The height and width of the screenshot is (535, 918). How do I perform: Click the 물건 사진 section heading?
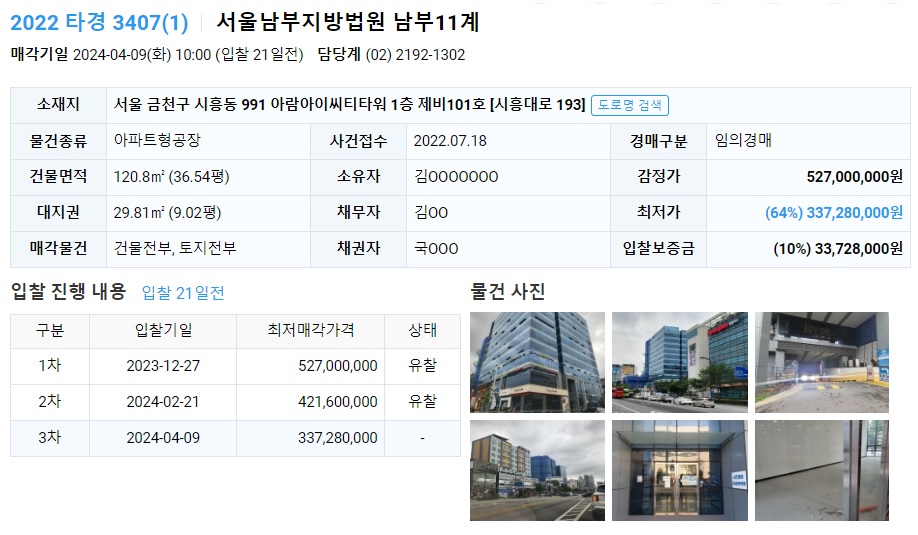pyautogui.click(x=508, y=291)
